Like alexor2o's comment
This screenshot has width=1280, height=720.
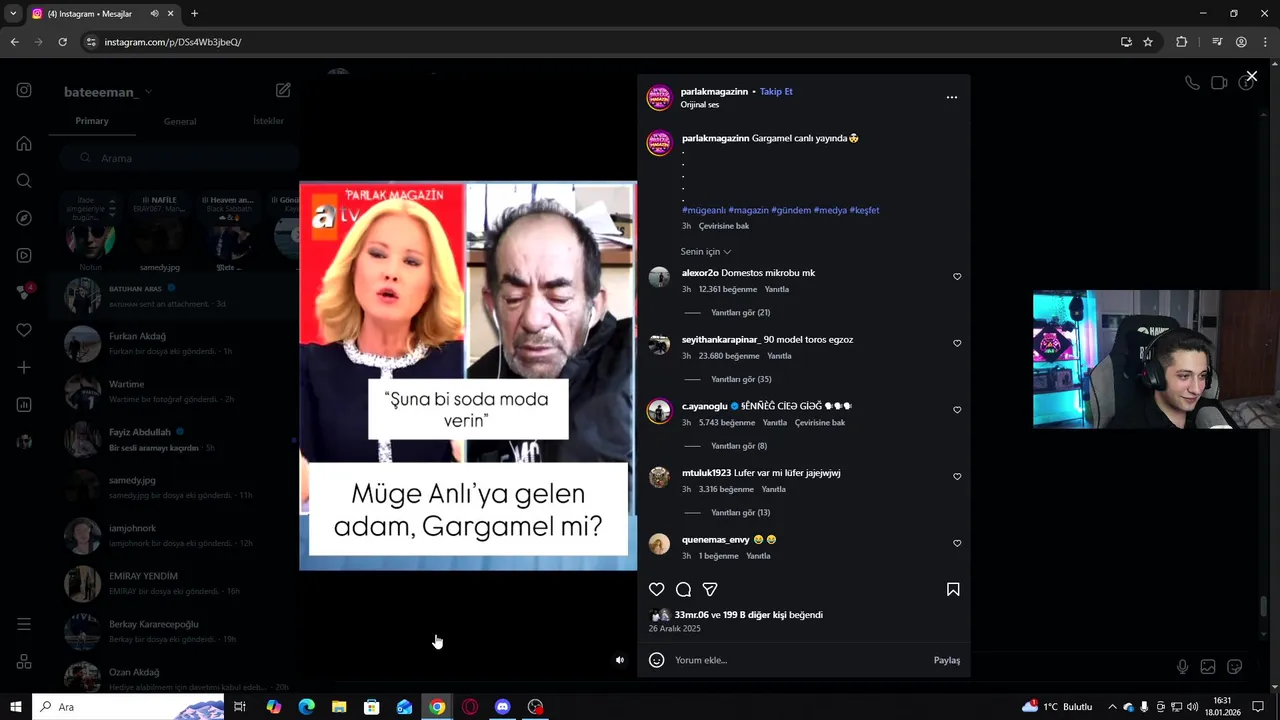click(957, 277)
